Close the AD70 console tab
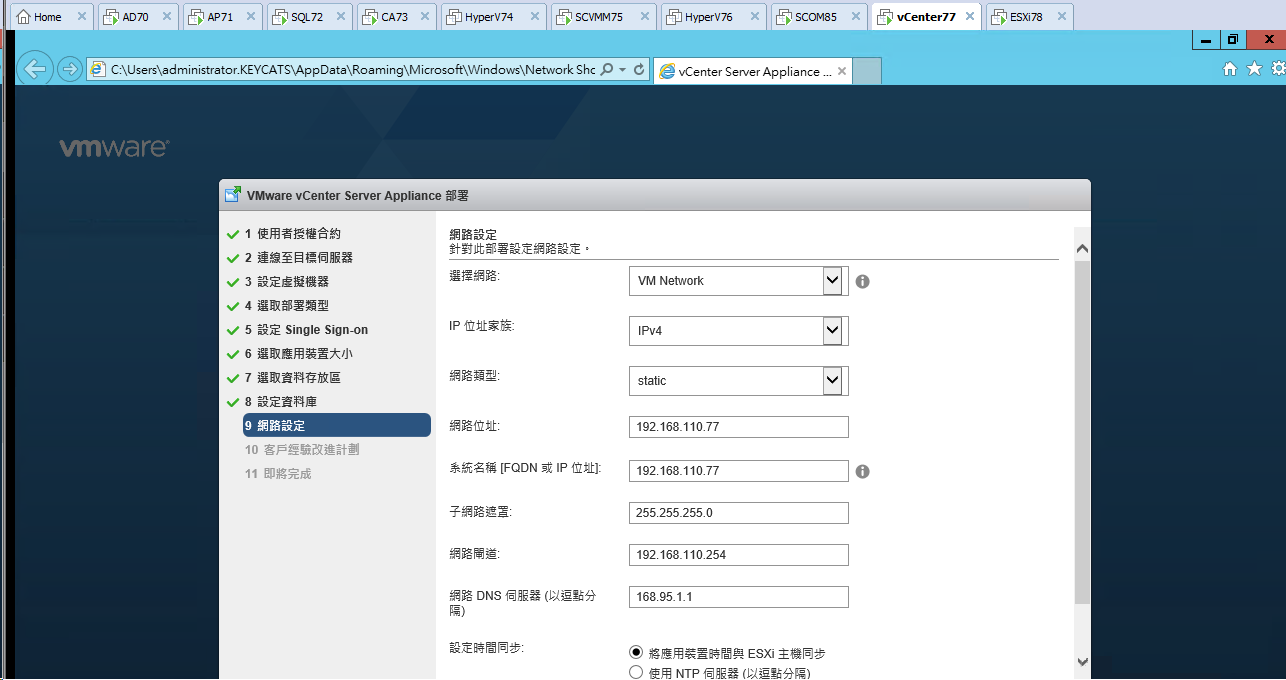This screenshot has height=680, width=1286. pos(165,17)
